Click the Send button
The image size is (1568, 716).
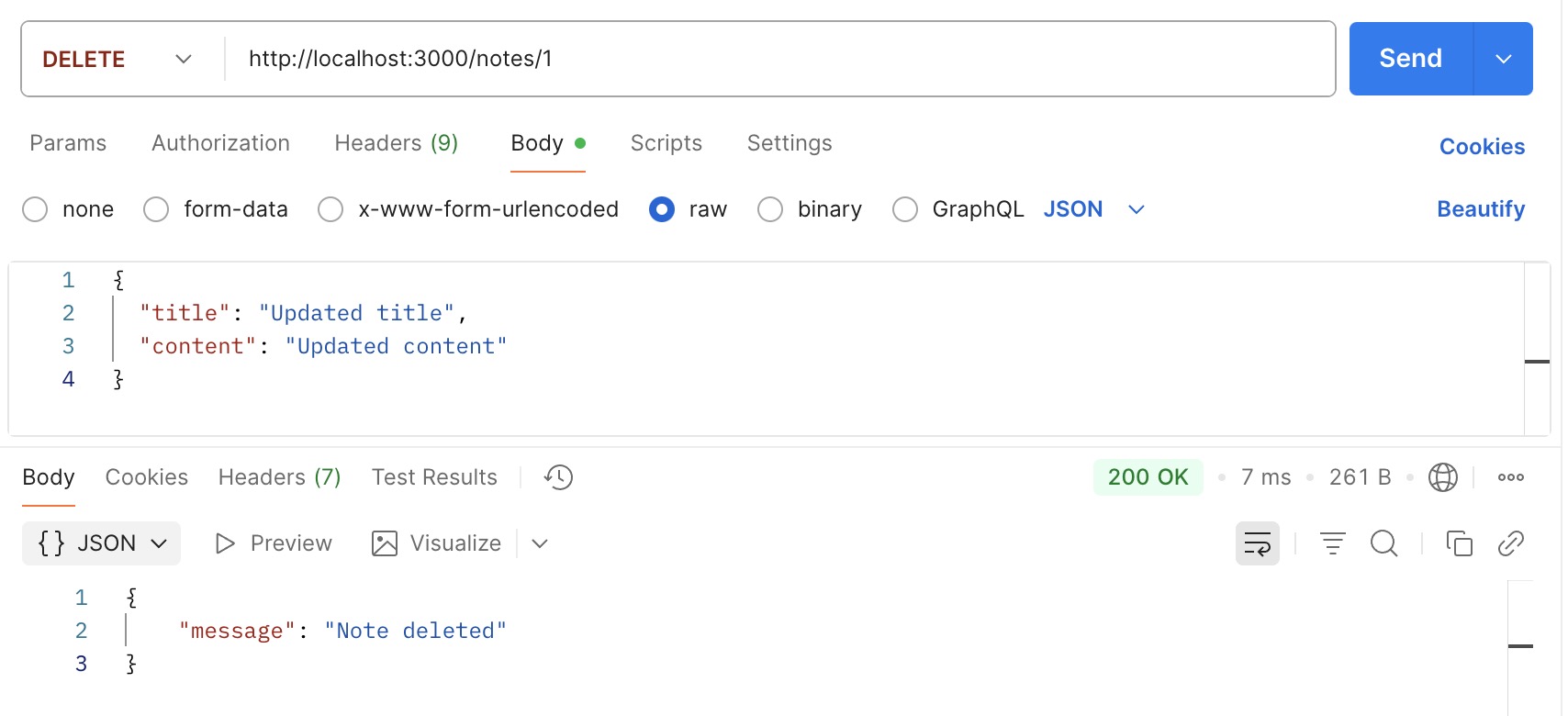[1410, 59]
